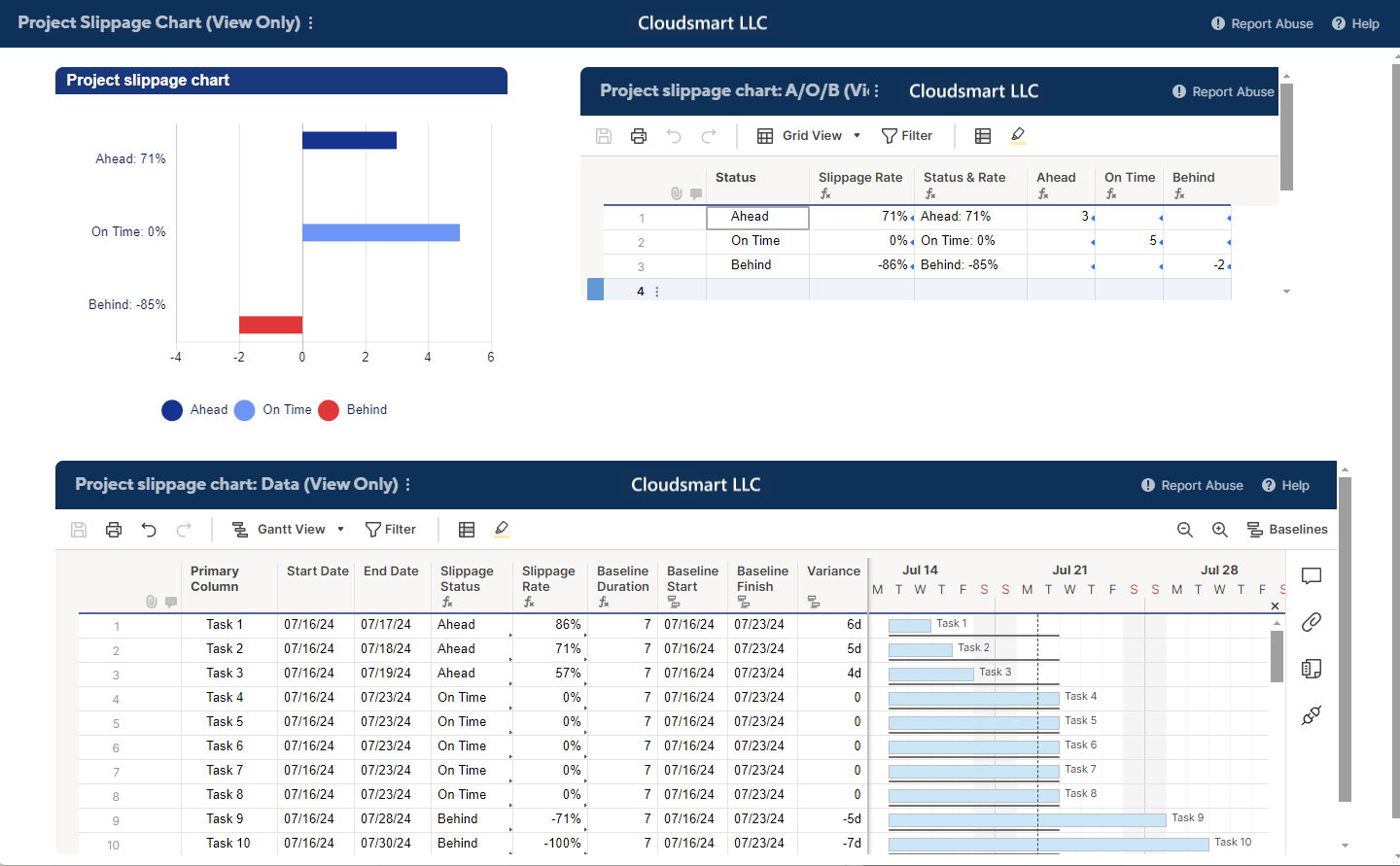This screenshot has width=1400, height=866.
Task: Click the comments column icon in A/O/B sheet
Action: click(x=696, y=193)
